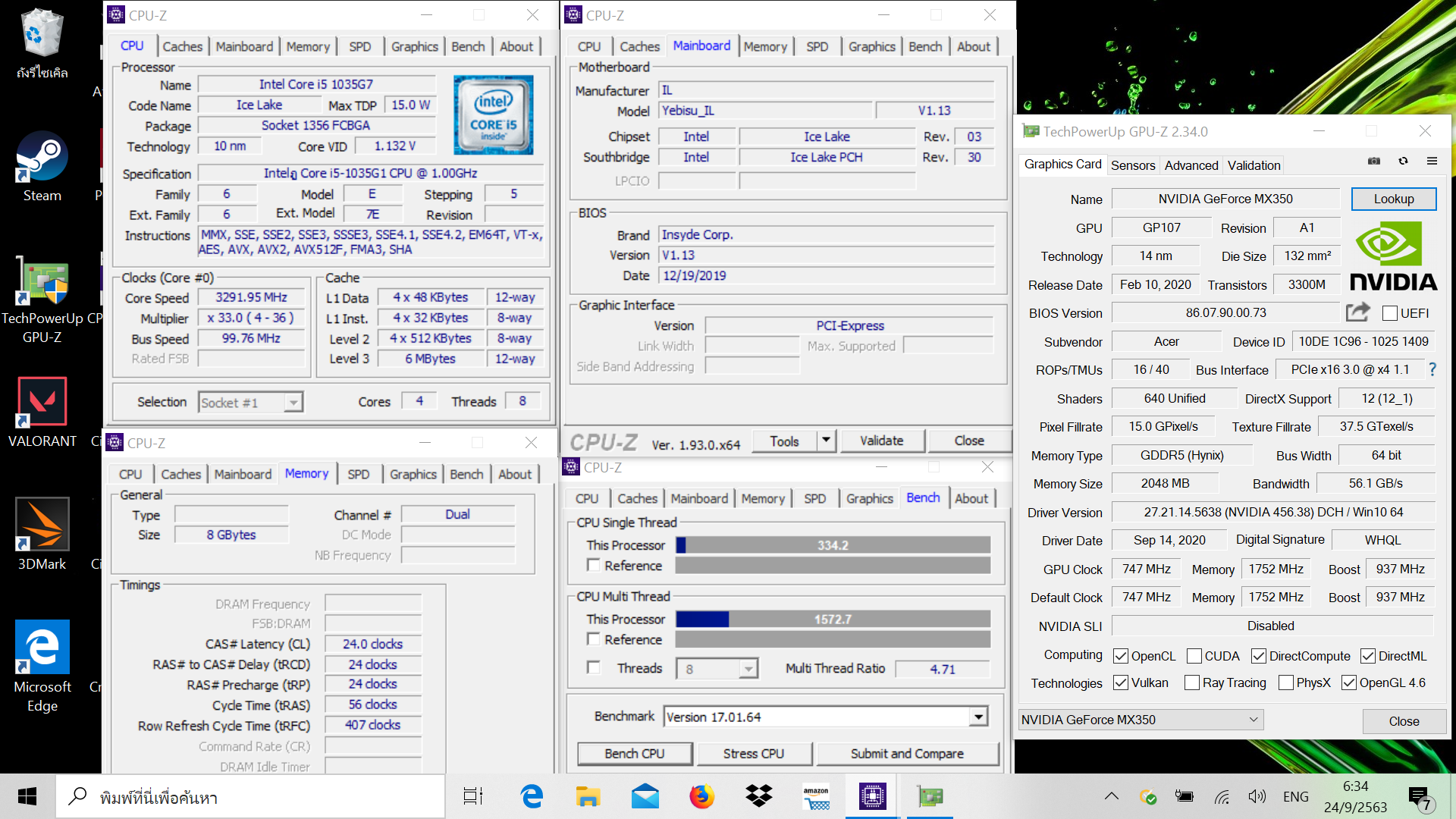Toggle the UEFI checkbox in GPU-Z
Viewport: 1456px width, 819px height.
pyautogui.click(x=1390, y=313)
